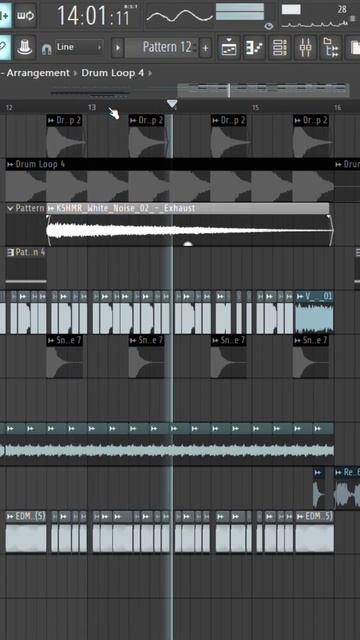Select the KSHMR_White_Noise_02_-_Exhaust clip title
360x640 pixels.
tap(125, 208)
